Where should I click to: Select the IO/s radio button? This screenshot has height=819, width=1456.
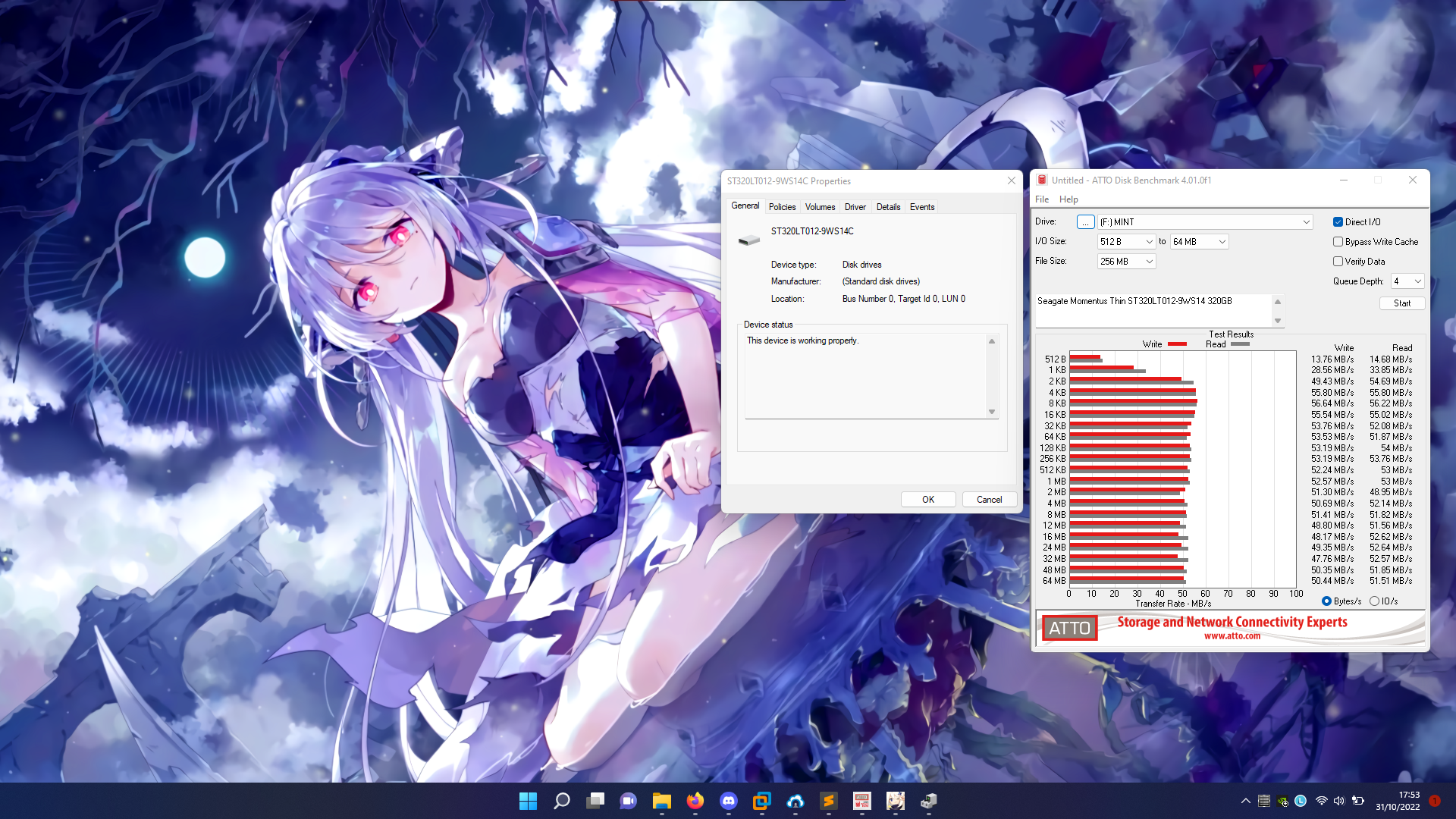tap(1374, 601)
